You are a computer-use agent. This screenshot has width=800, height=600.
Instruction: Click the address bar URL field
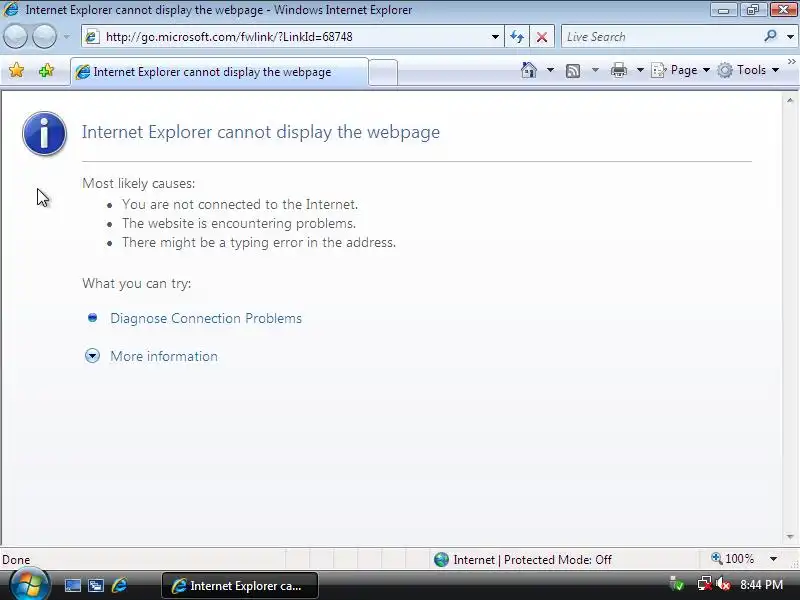tap(292, 37)
